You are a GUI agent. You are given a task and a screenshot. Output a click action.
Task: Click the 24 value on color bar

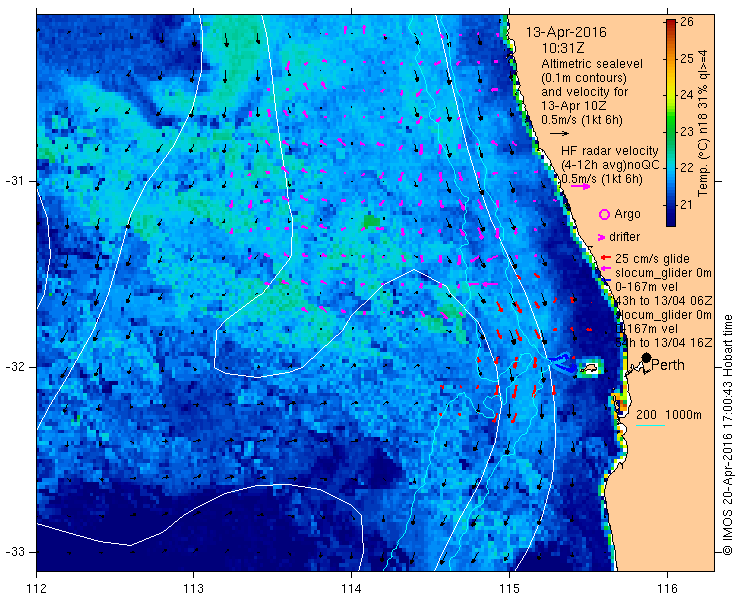[687, 95]
